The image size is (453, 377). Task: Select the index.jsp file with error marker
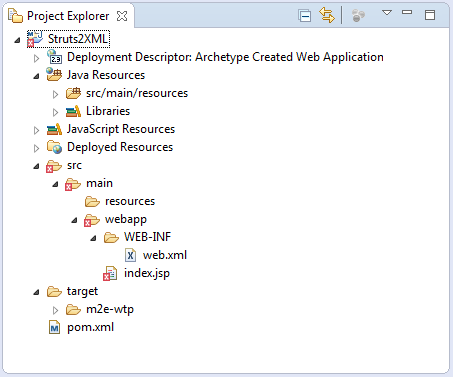click(137, 273)
